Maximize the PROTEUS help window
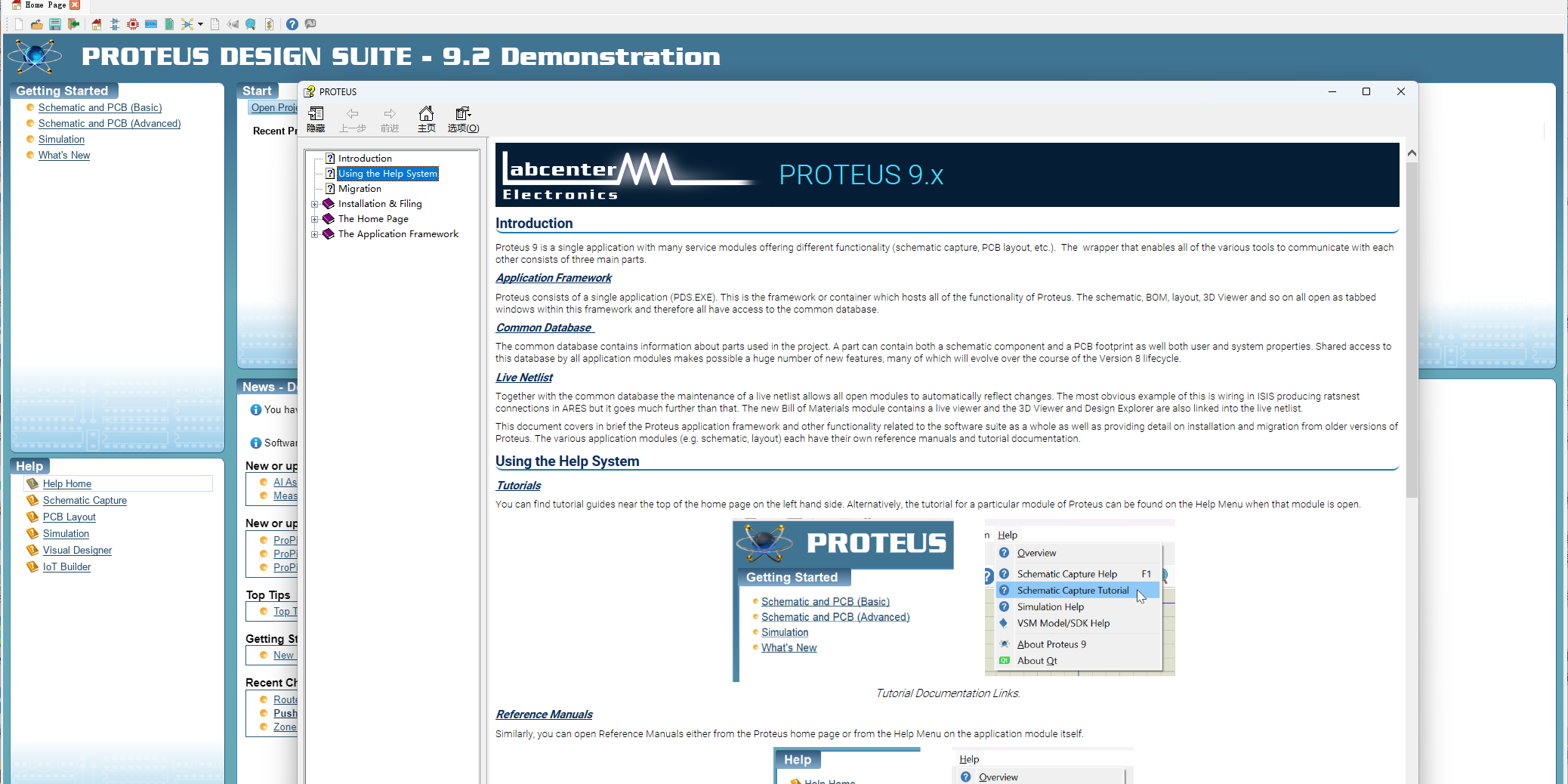Screen dimensions: 1568x784 pos(1366,91)
